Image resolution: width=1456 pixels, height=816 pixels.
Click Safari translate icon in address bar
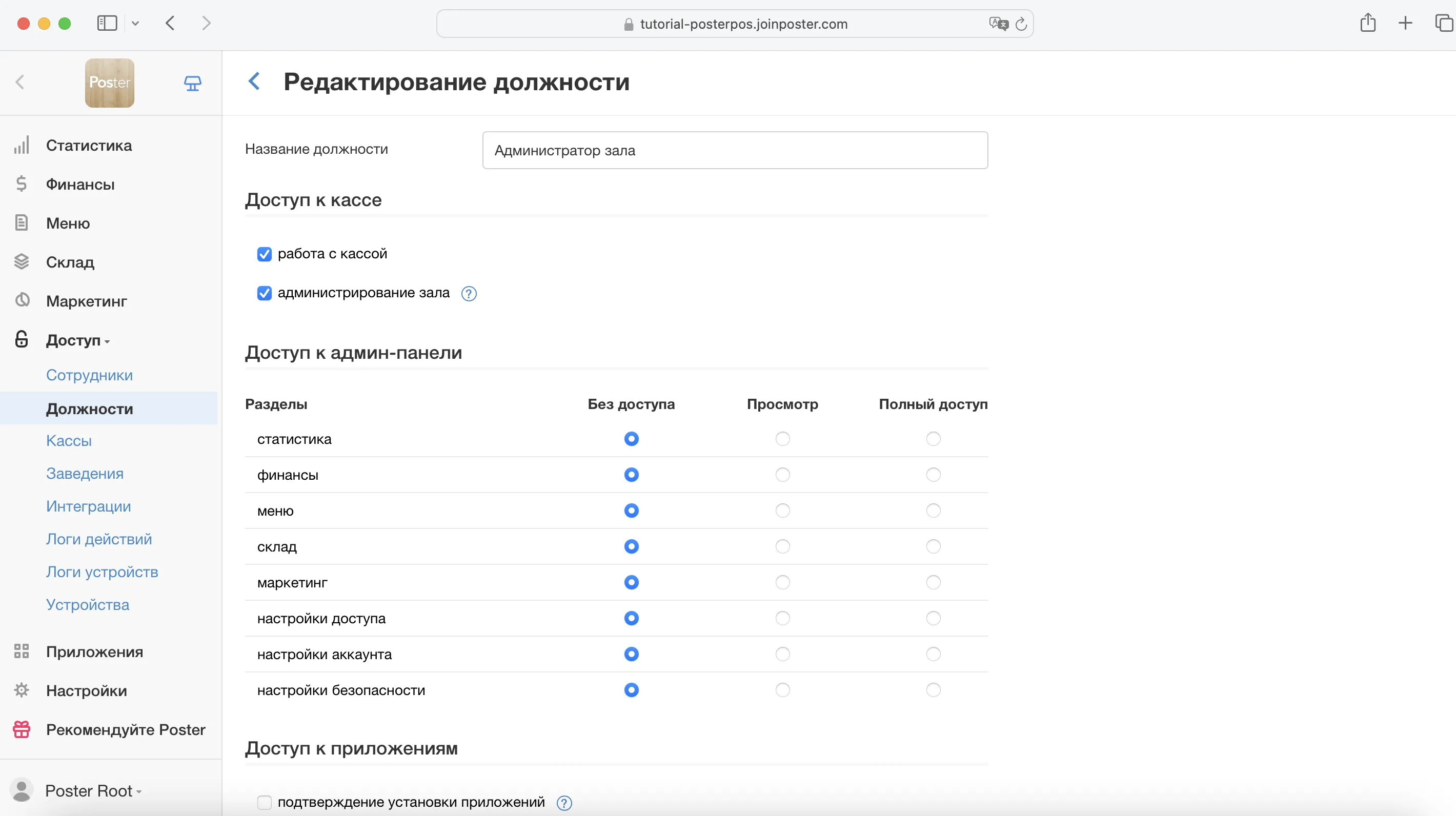tap(998, 24)
